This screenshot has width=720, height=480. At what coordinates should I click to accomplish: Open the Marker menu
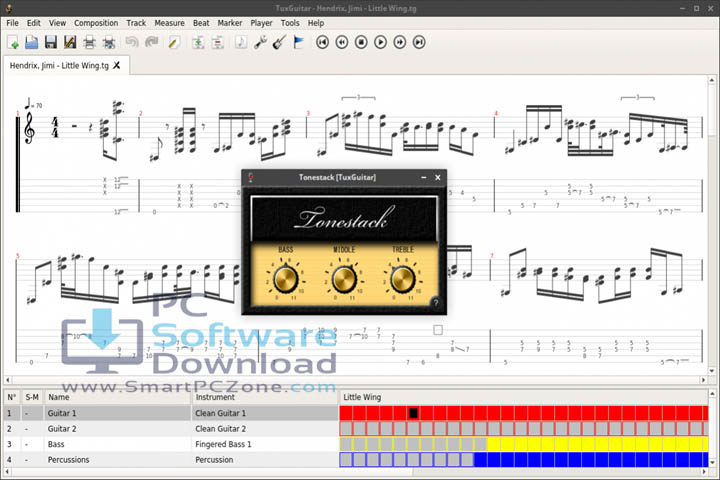230,23
